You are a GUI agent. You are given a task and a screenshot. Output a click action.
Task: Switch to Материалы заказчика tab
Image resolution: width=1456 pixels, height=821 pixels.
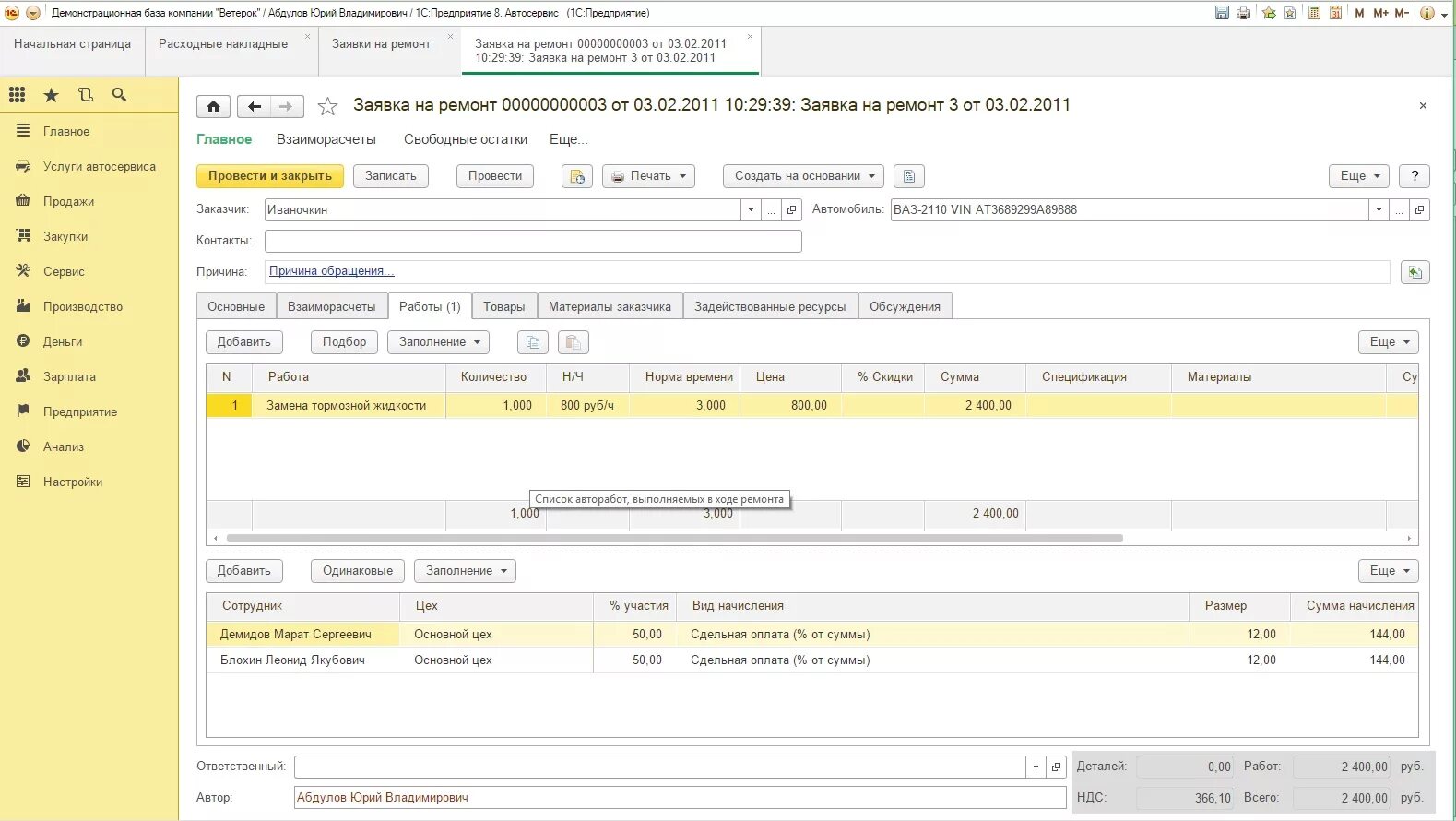[x=610, y=307]
